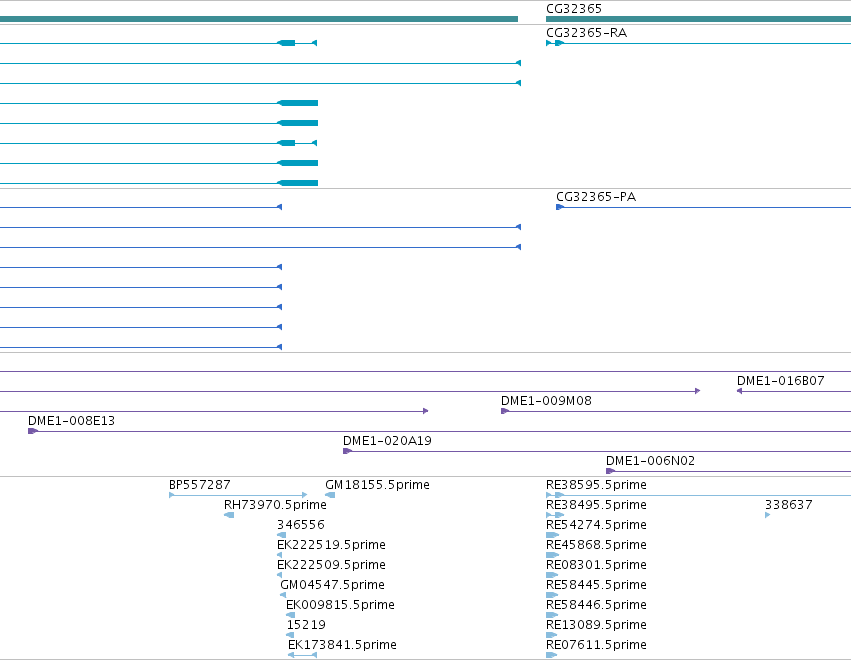This screenshot has width=851, height=660.
Task: Select BAC clone DME1-006N02 label
Action: coord(650,461)
